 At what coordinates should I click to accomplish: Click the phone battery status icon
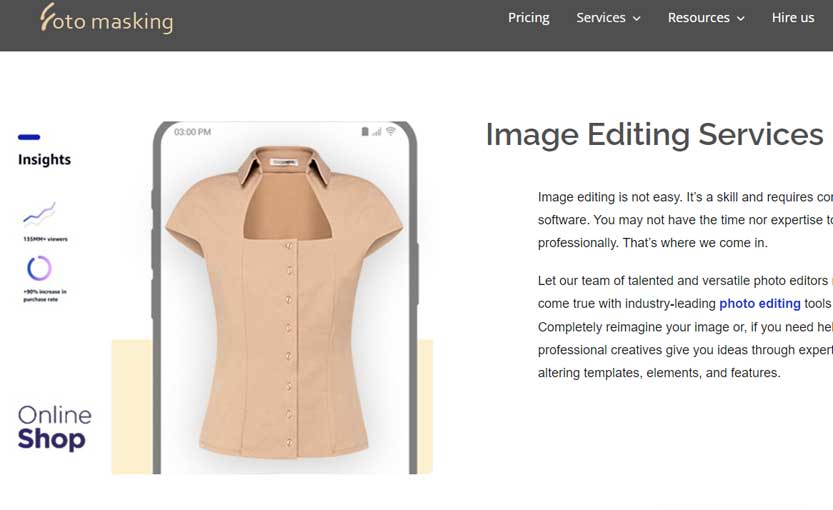pos(365,131)
